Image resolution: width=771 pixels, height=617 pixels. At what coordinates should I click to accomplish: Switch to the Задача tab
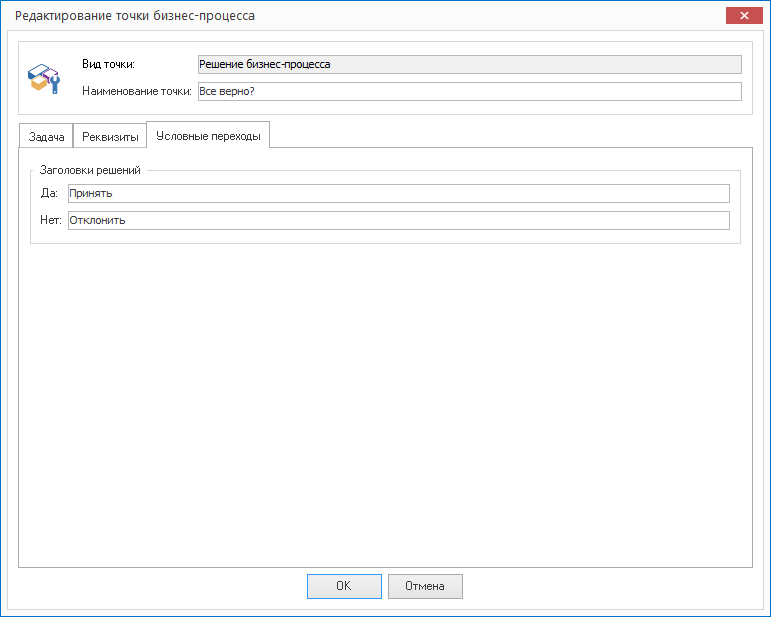pyautogui.click(x=46, y=136)
